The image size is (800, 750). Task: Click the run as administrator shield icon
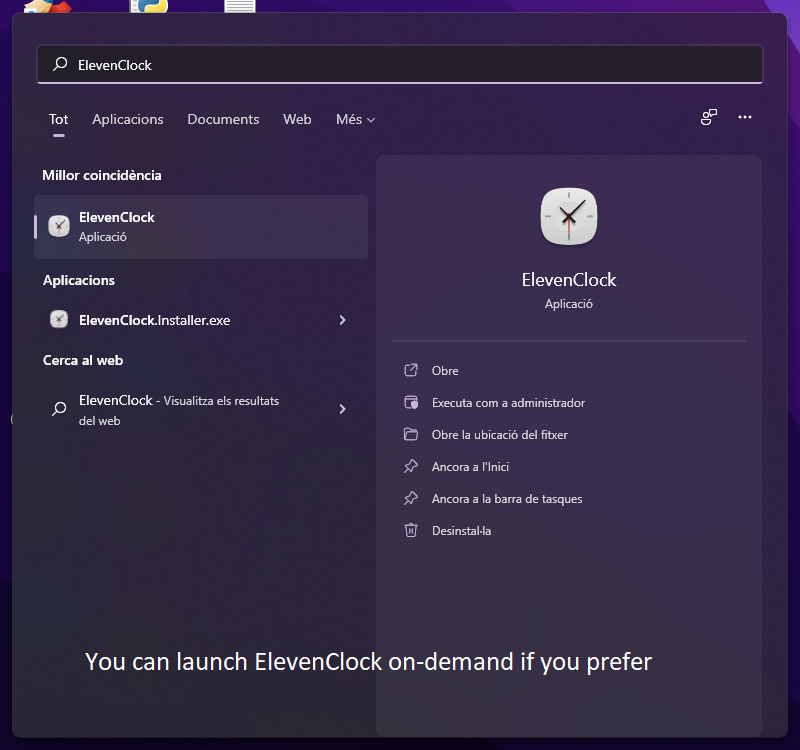(410, 402)
